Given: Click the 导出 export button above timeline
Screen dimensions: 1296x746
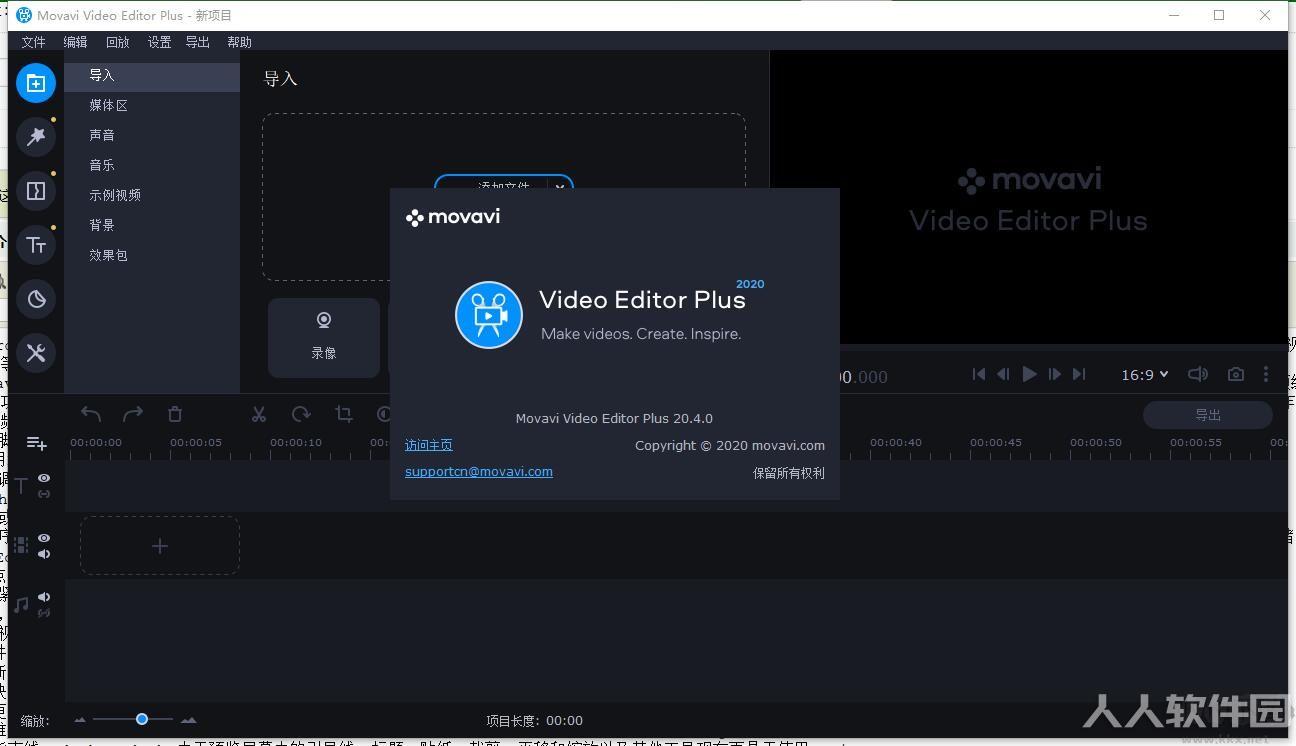Looking at the screenshot, I should (1208, 415).
